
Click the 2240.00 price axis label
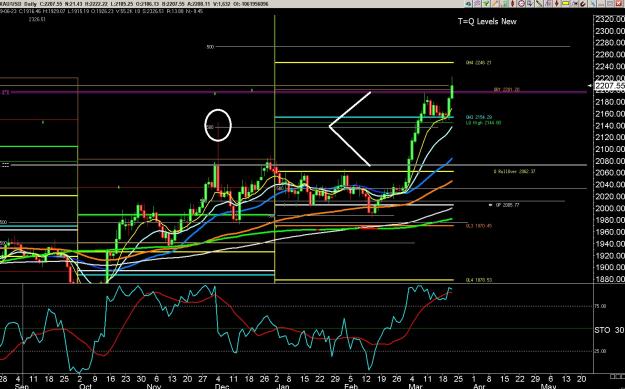610,66
